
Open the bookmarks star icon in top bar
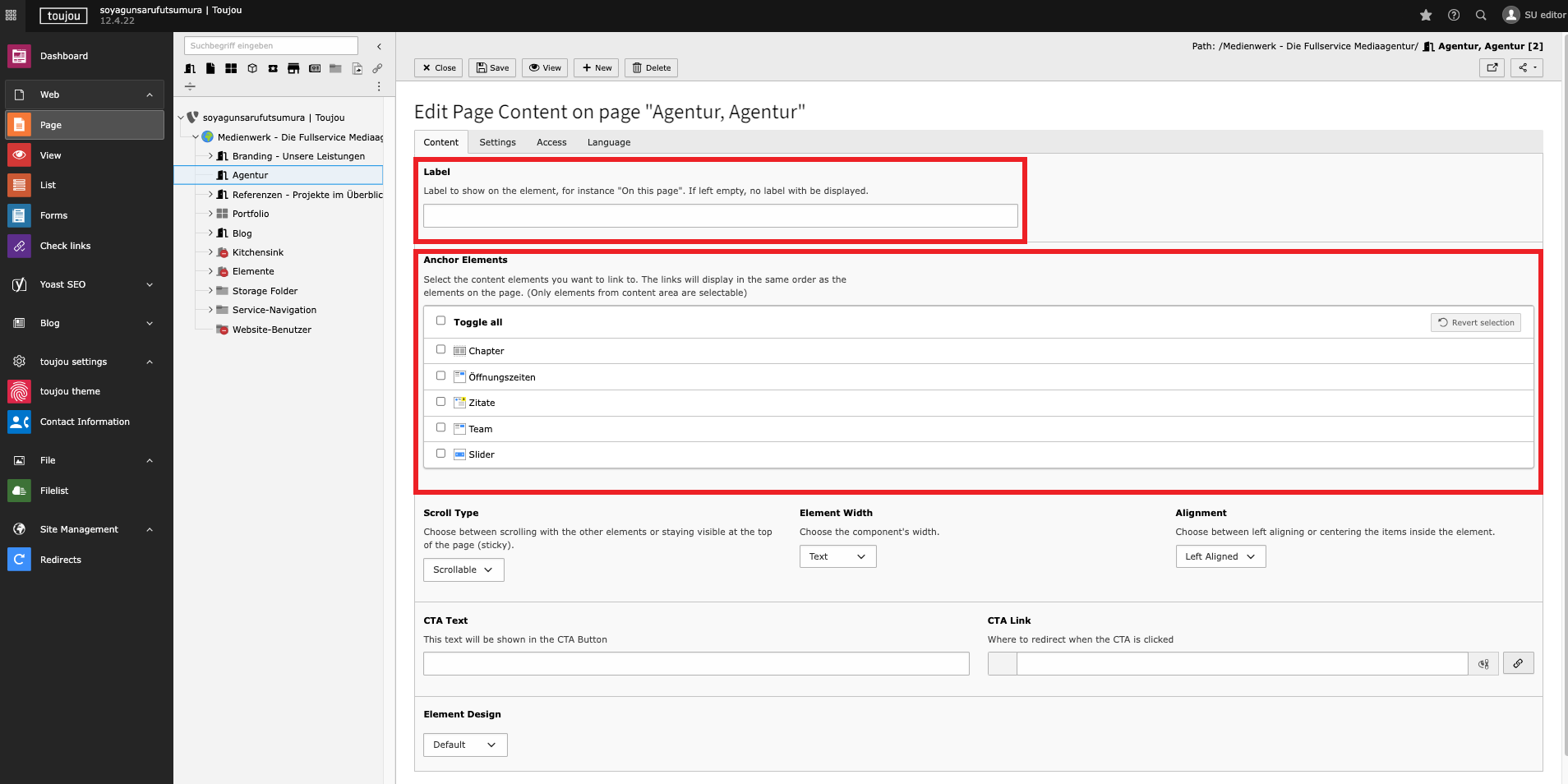point(1427,15)
